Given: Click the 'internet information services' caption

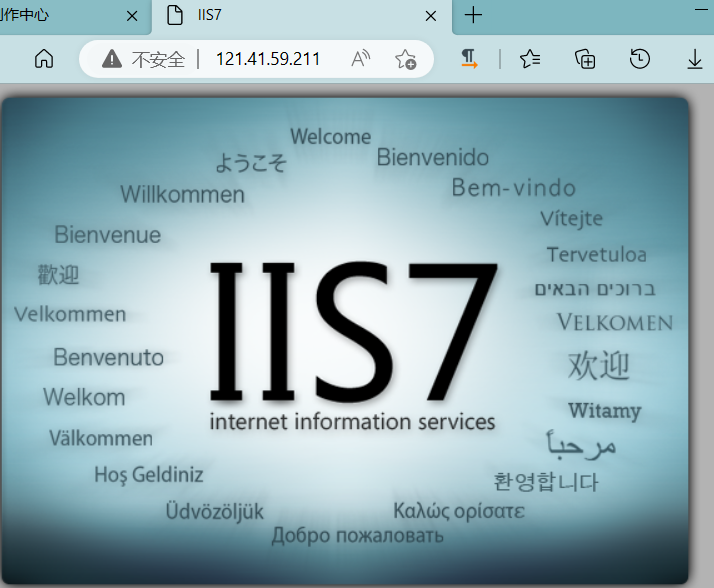Looking at the screenshot, I should pyautogui.click(x=352, y=422).
